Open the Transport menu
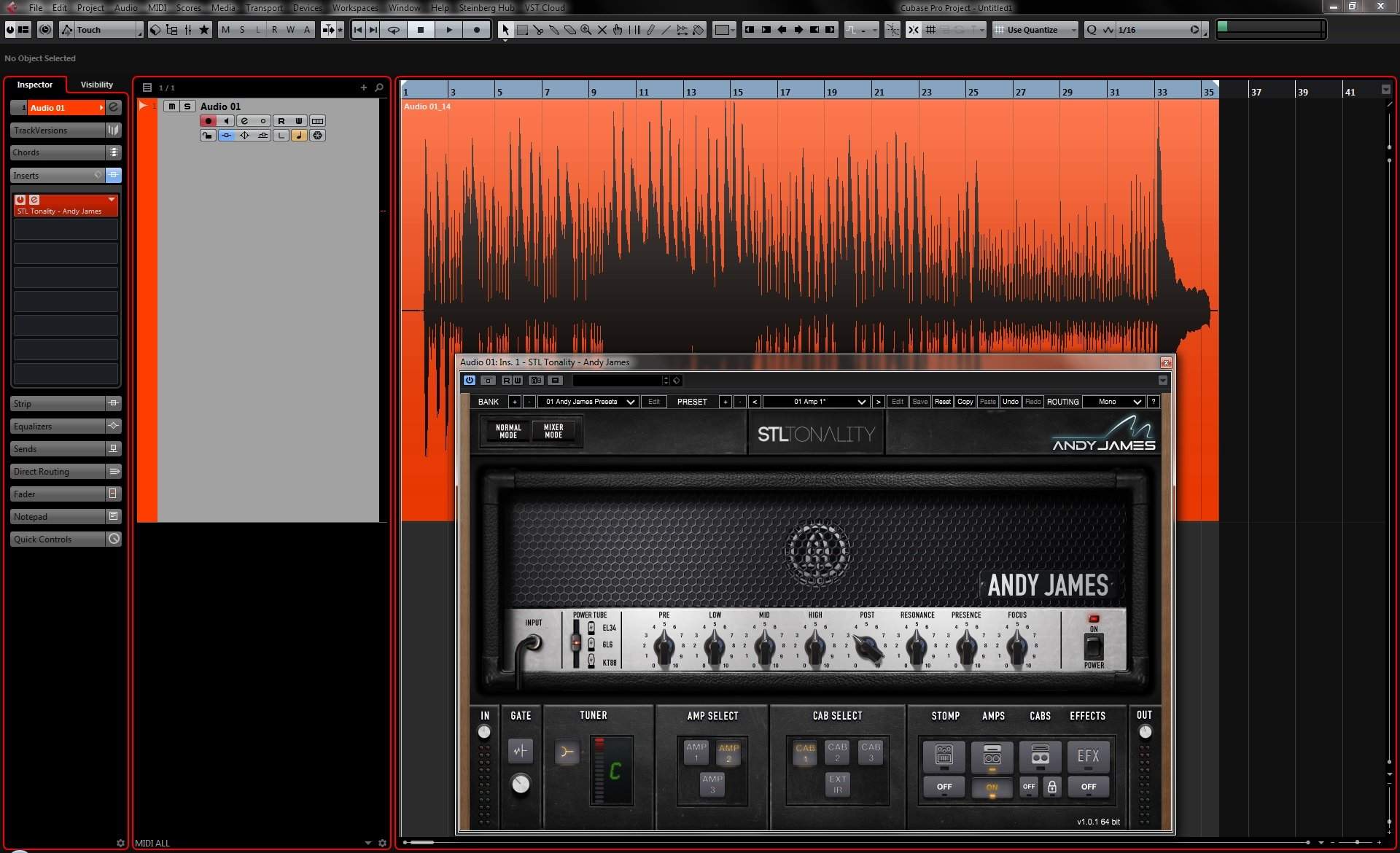Screen dimensions: 1400x853 (x=263, y=7)
